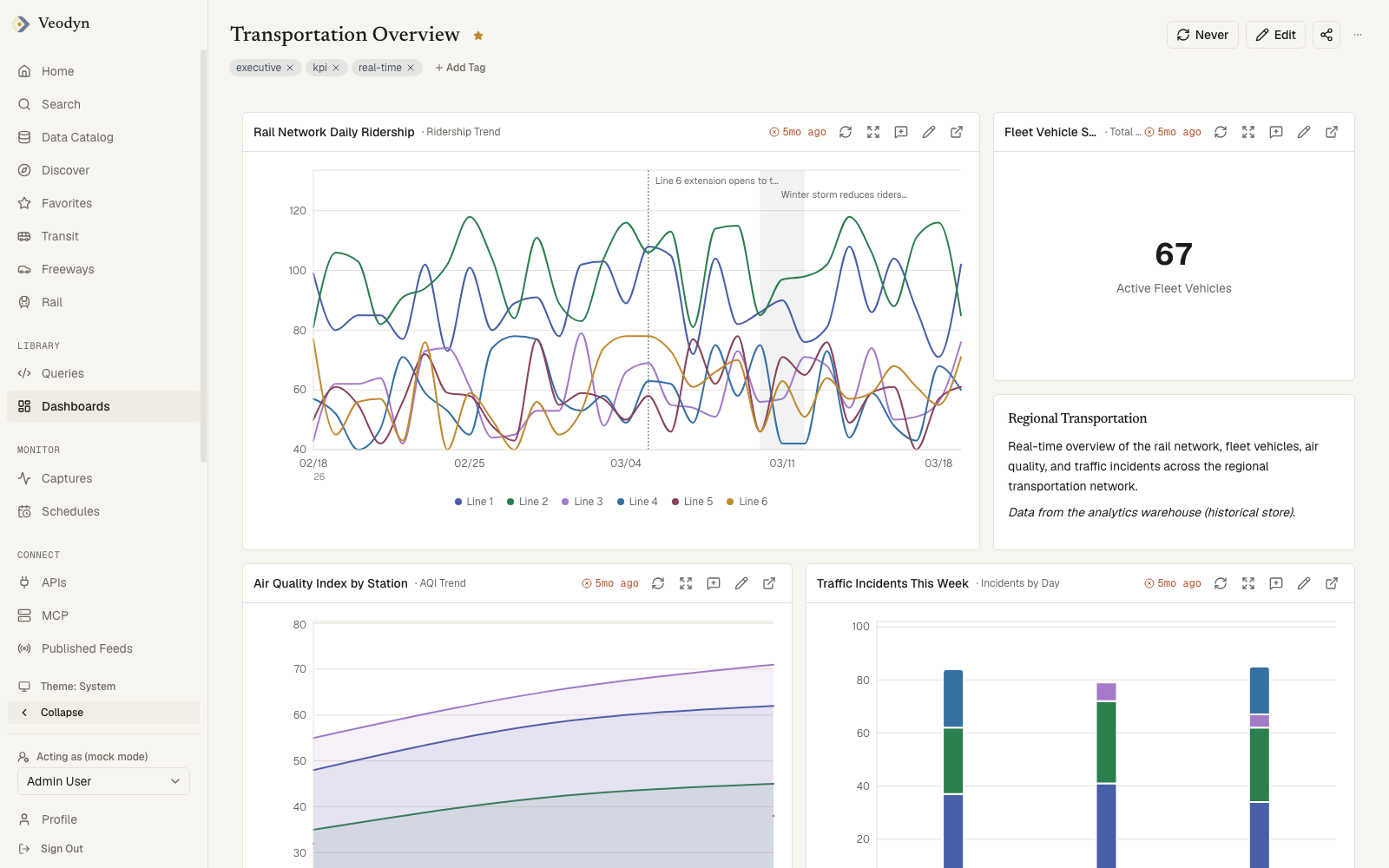The image size is (1389, 868).
Task: Refresh the Air Quality Index panel
Action: click(658, 583)
